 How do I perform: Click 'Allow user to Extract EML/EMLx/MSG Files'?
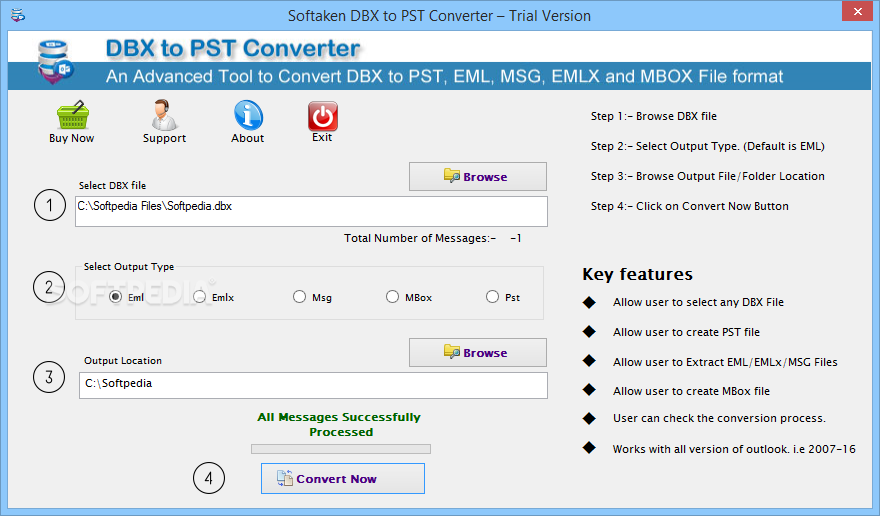[725, 362]
